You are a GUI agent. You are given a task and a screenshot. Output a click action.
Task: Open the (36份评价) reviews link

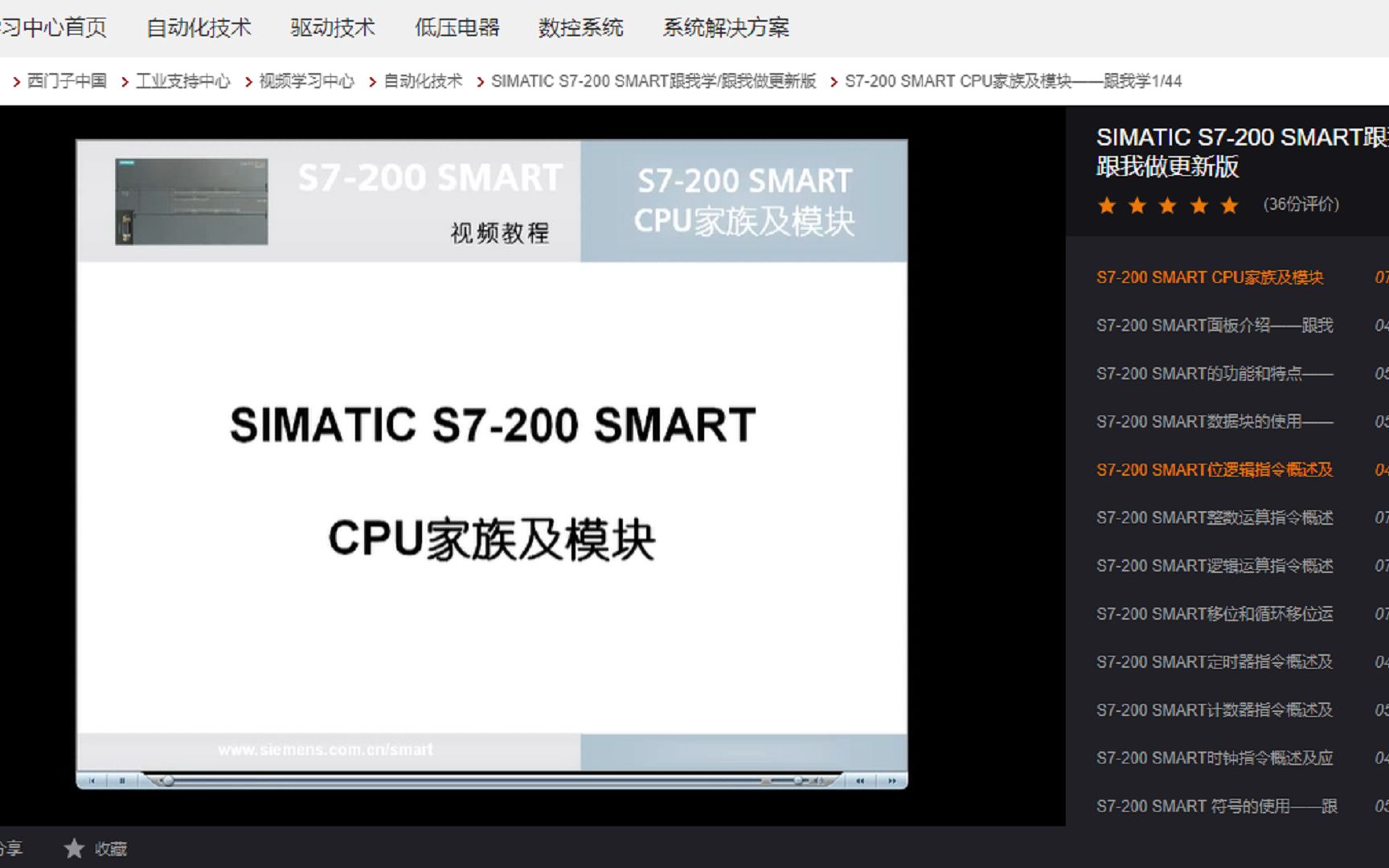click(1301, 204)
